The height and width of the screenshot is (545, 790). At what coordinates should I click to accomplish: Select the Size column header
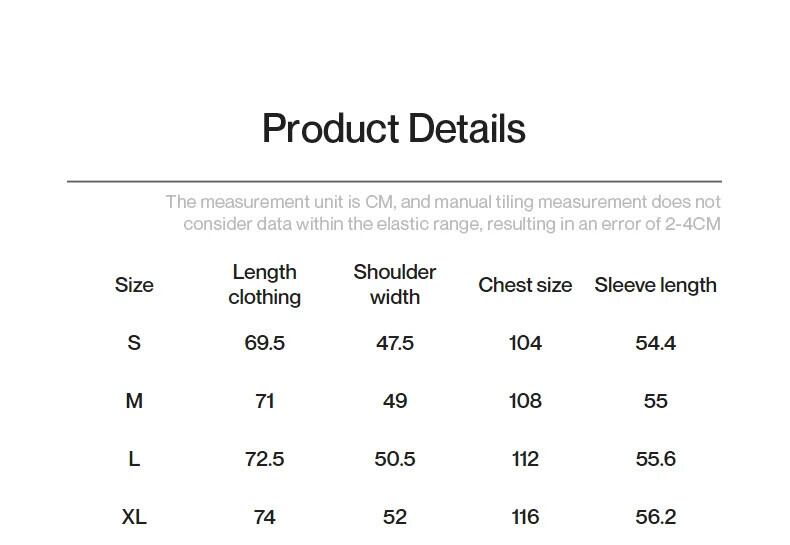tap(134, 285)
